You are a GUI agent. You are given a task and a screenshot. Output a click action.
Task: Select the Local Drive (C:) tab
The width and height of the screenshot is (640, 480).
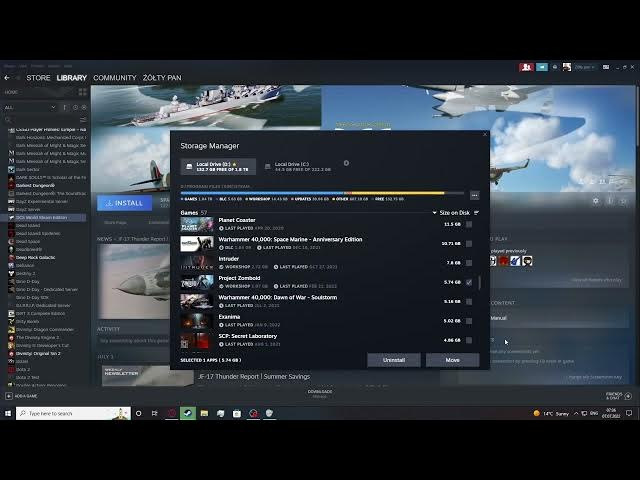[299, 167]
